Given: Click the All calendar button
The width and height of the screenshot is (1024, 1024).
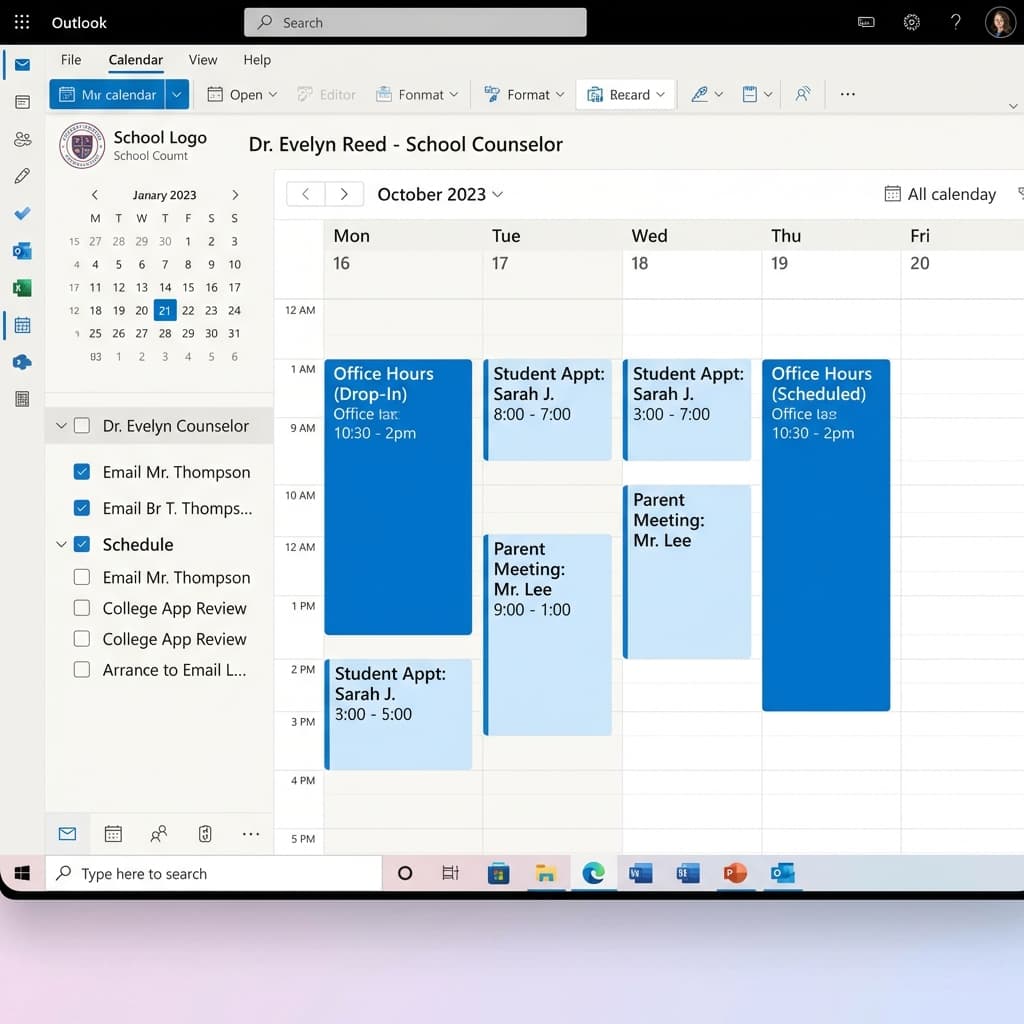Looking at the screenshot, I should pos(940,194).
